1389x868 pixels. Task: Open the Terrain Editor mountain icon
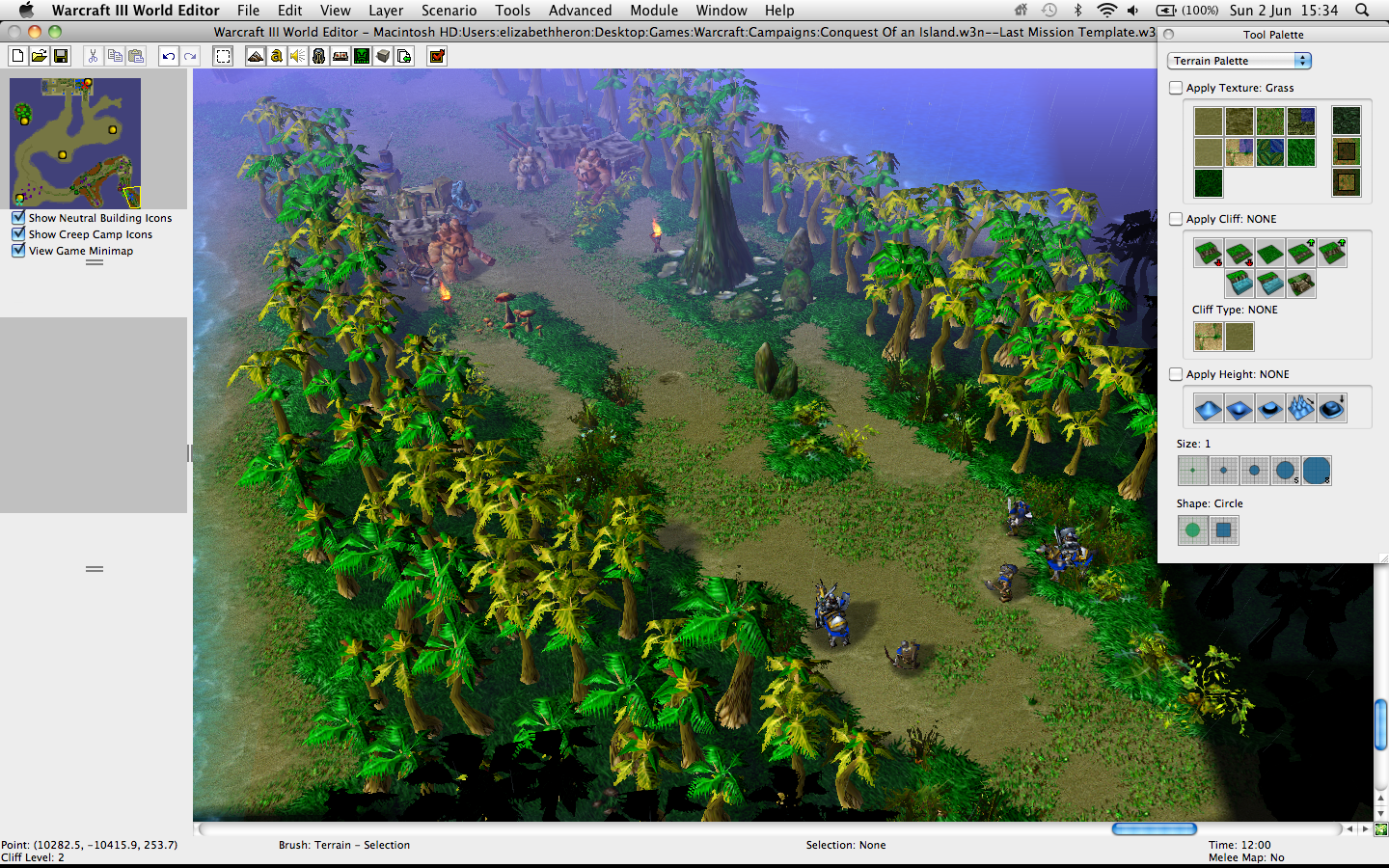[x=256, y=56]
